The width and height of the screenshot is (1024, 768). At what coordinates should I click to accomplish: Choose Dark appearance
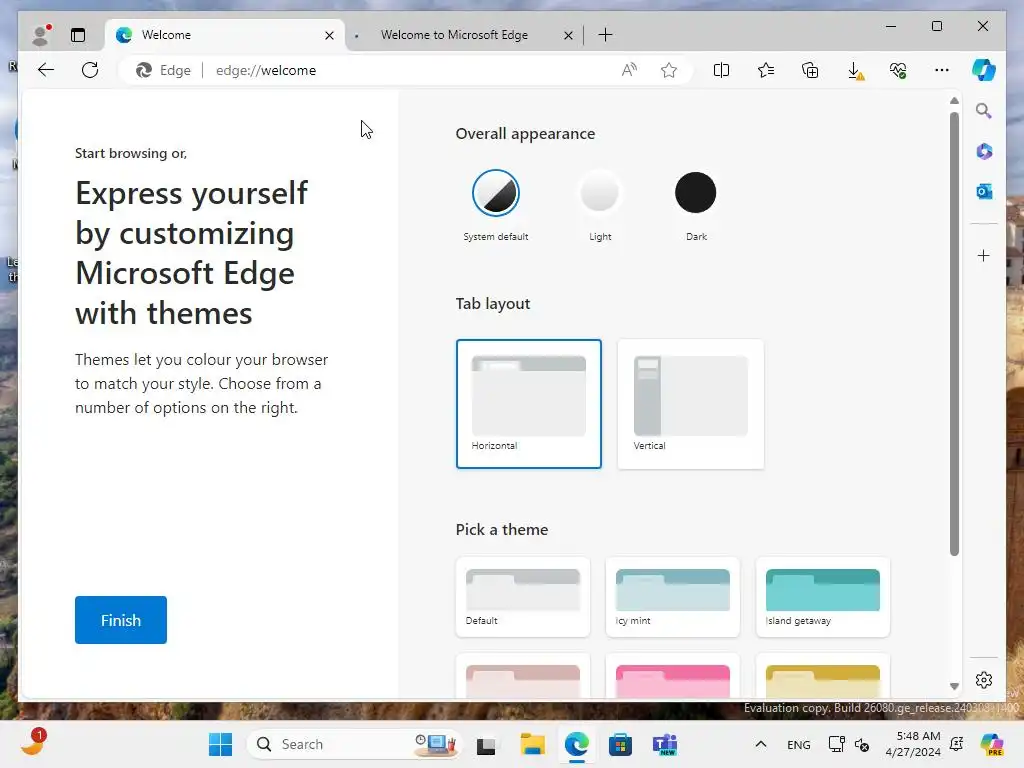pyautogui.click(x=696, y=193)
